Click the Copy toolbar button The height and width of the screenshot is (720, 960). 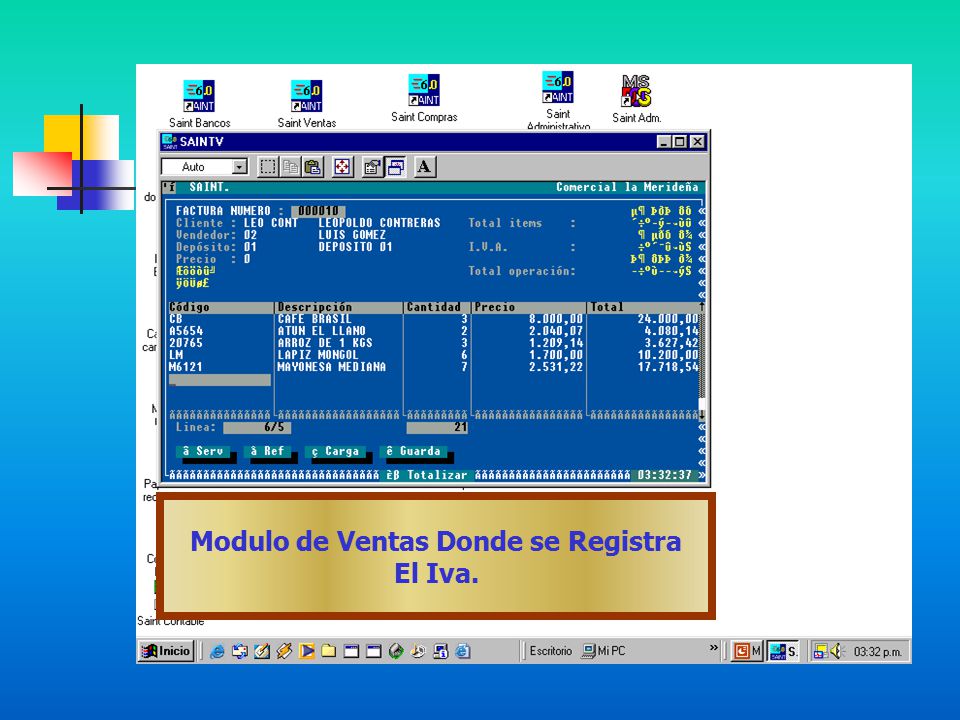coord(290,167)
